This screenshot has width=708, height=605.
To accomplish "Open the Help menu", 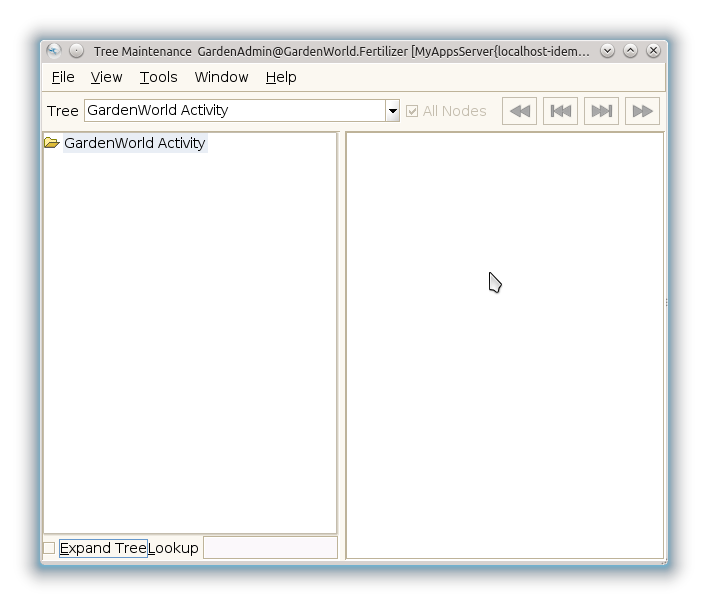I will point(281,77).
